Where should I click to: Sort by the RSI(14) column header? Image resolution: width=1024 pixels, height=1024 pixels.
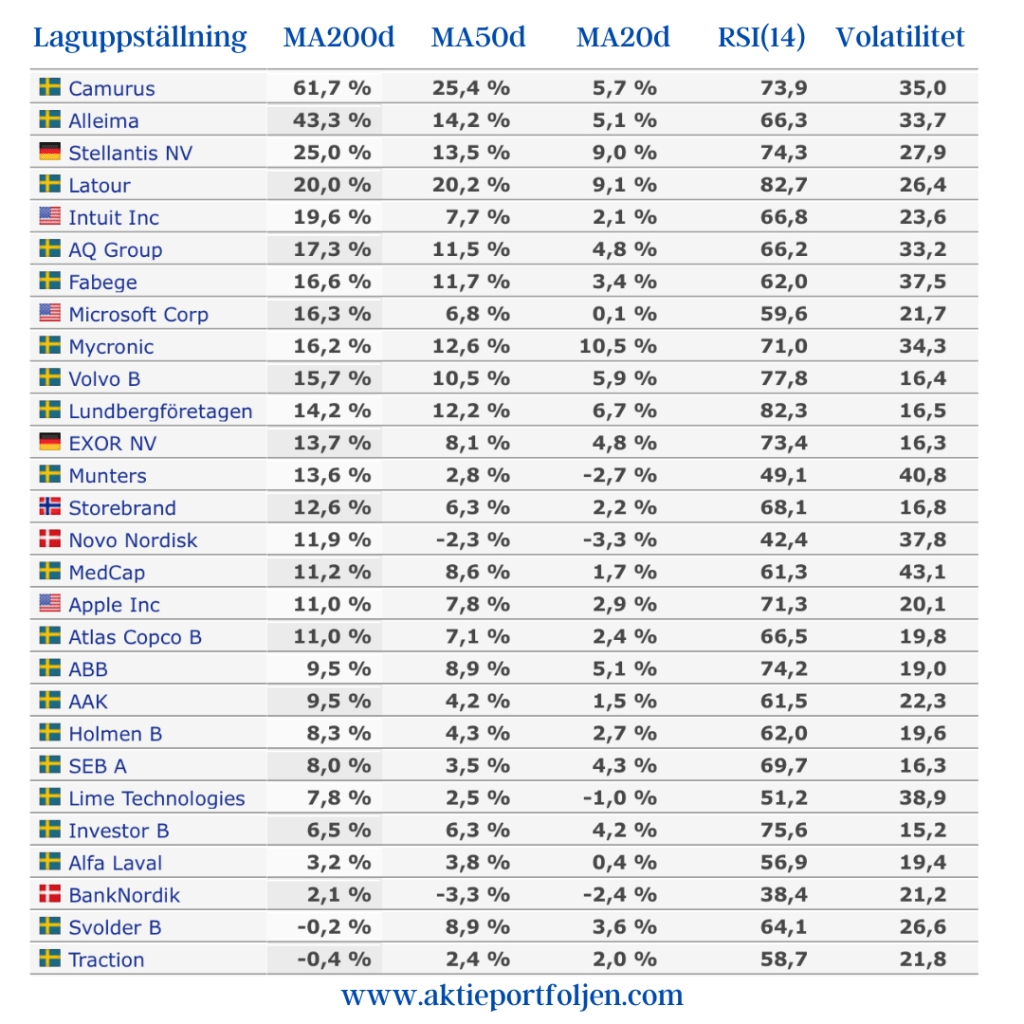coord(762,38)
